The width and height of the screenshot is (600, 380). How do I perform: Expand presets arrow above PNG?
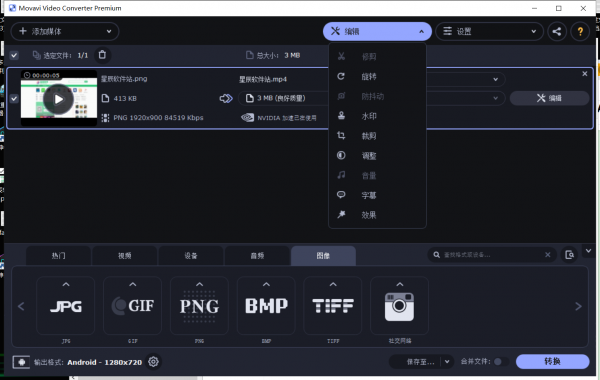pos(199,284)
